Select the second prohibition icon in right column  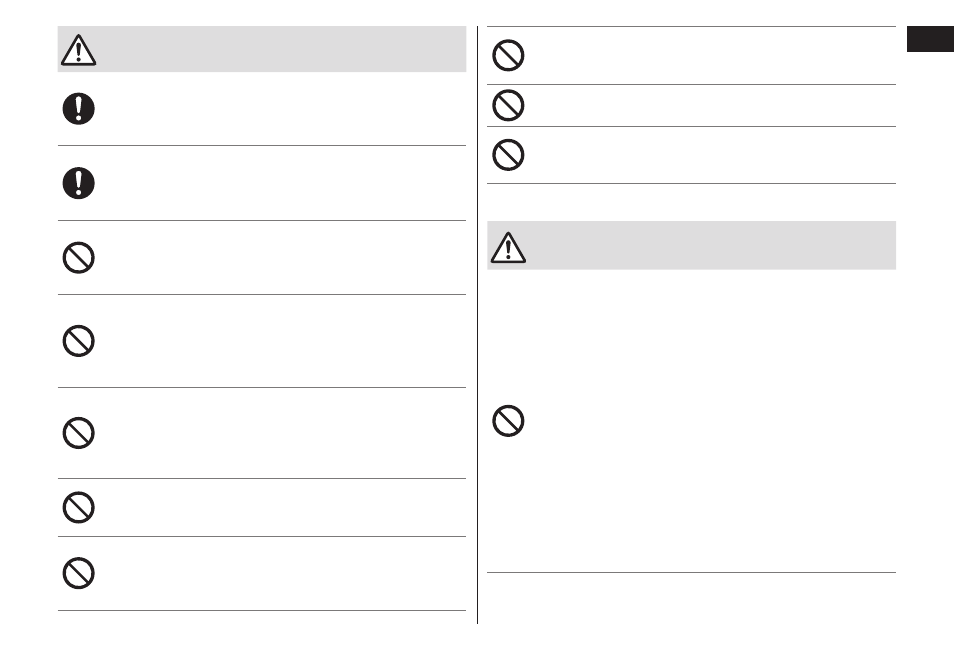click(x=508, y=105)
